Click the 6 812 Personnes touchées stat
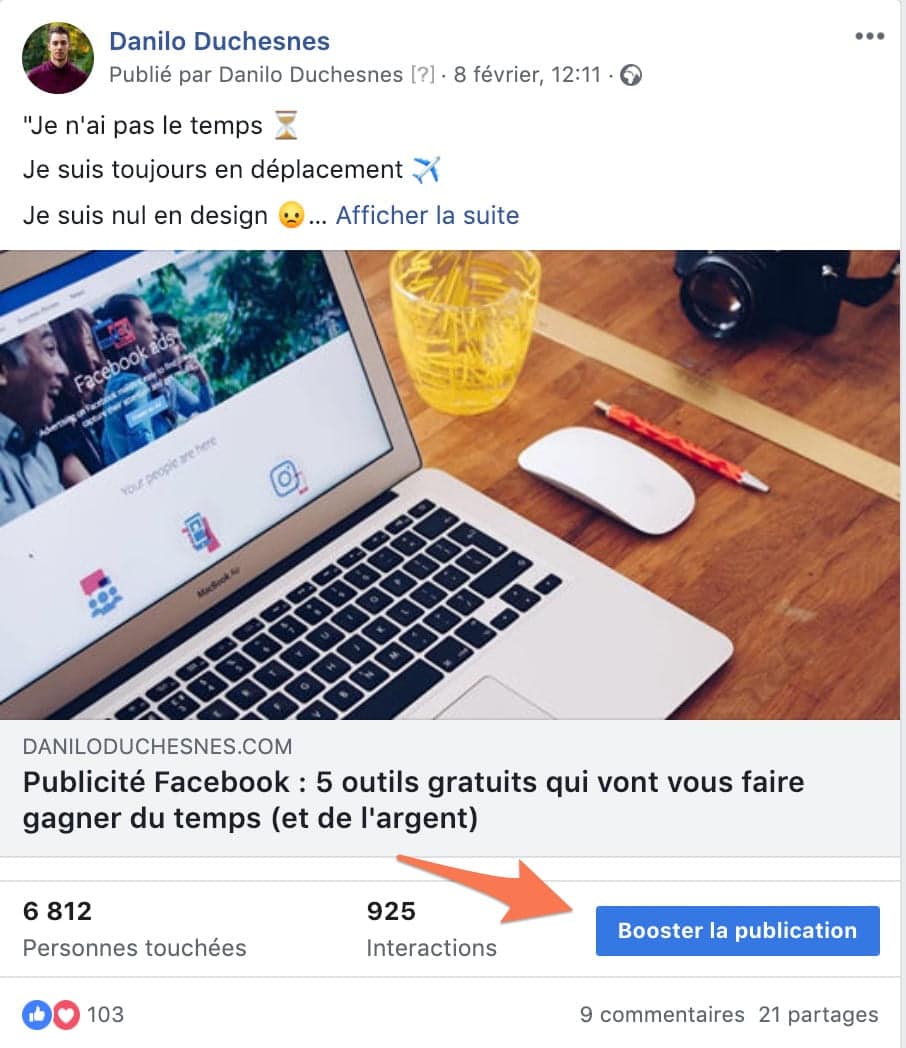 point(134,929)
